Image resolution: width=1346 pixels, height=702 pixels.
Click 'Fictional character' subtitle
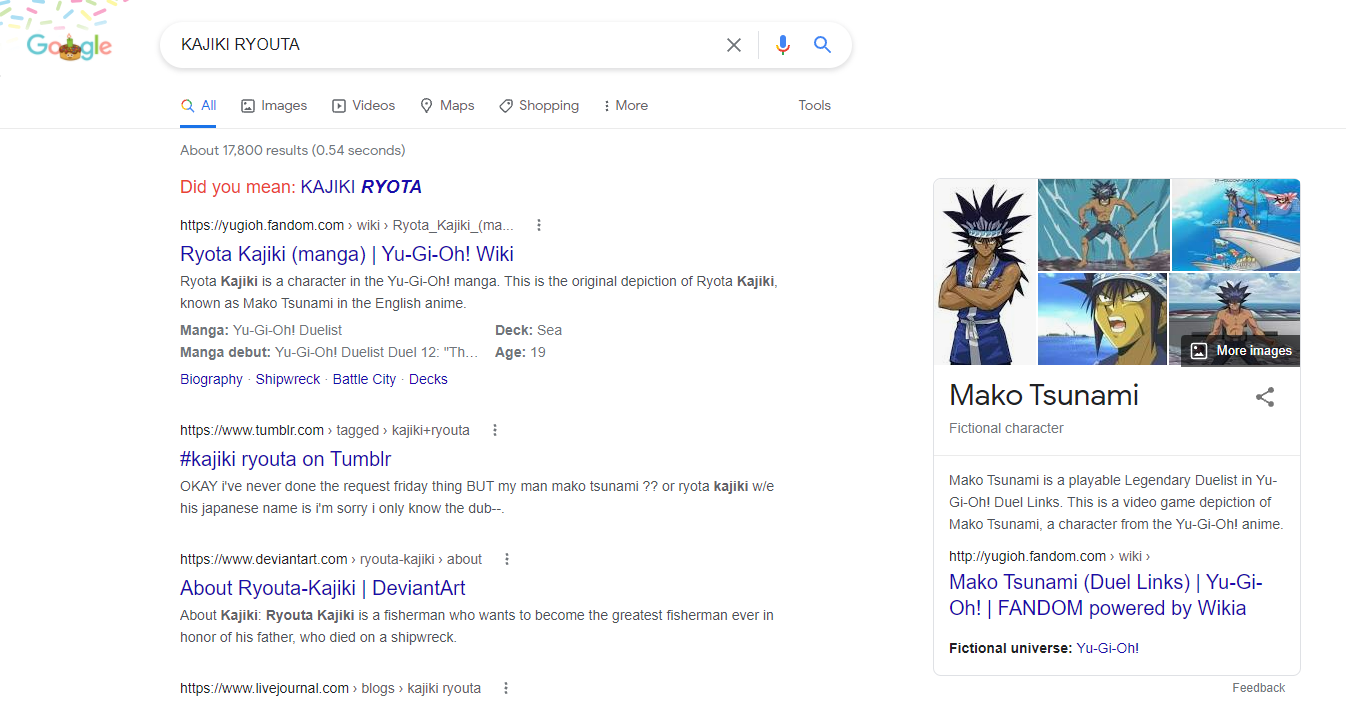tap(1006, 428)
